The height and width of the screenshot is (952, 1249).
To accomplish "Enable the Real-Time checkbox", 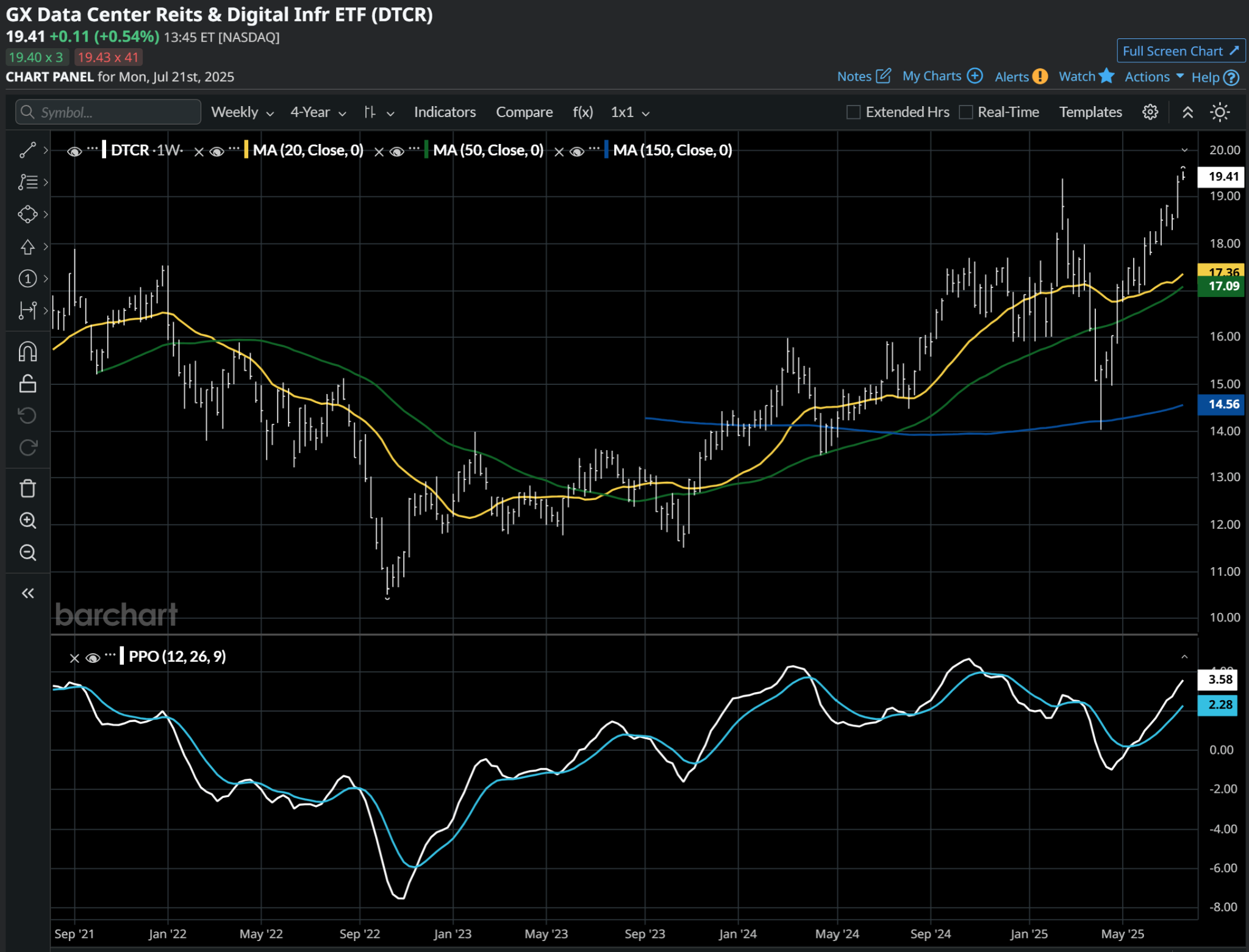I will pyautogui.click(x=965, y=112).
